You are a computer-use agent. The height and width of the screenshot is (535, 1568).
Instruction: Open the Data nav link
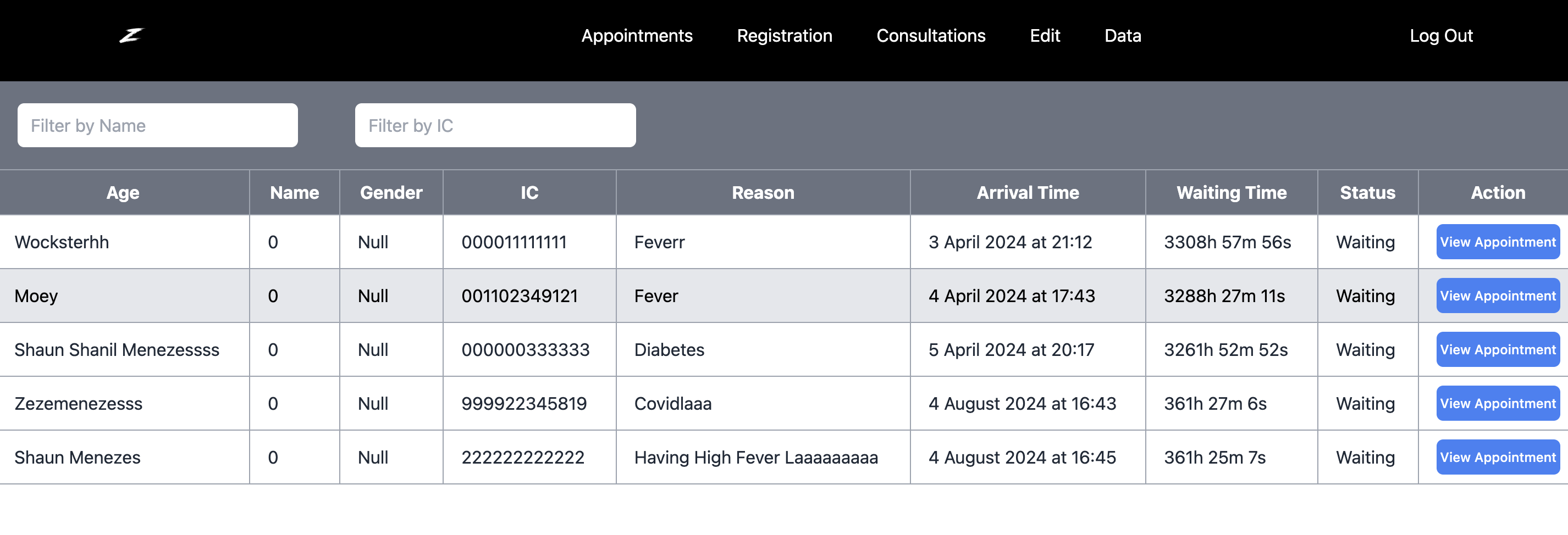[x=1123, y=36]
